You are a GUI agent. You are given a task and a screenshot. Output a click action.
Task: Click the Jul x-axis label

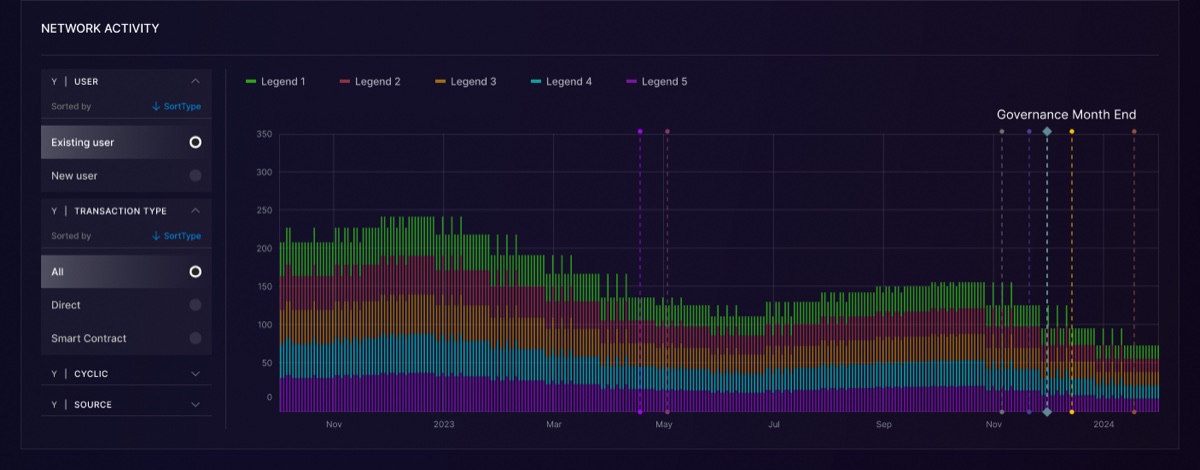pyautogui.click(x=774, y=425)
